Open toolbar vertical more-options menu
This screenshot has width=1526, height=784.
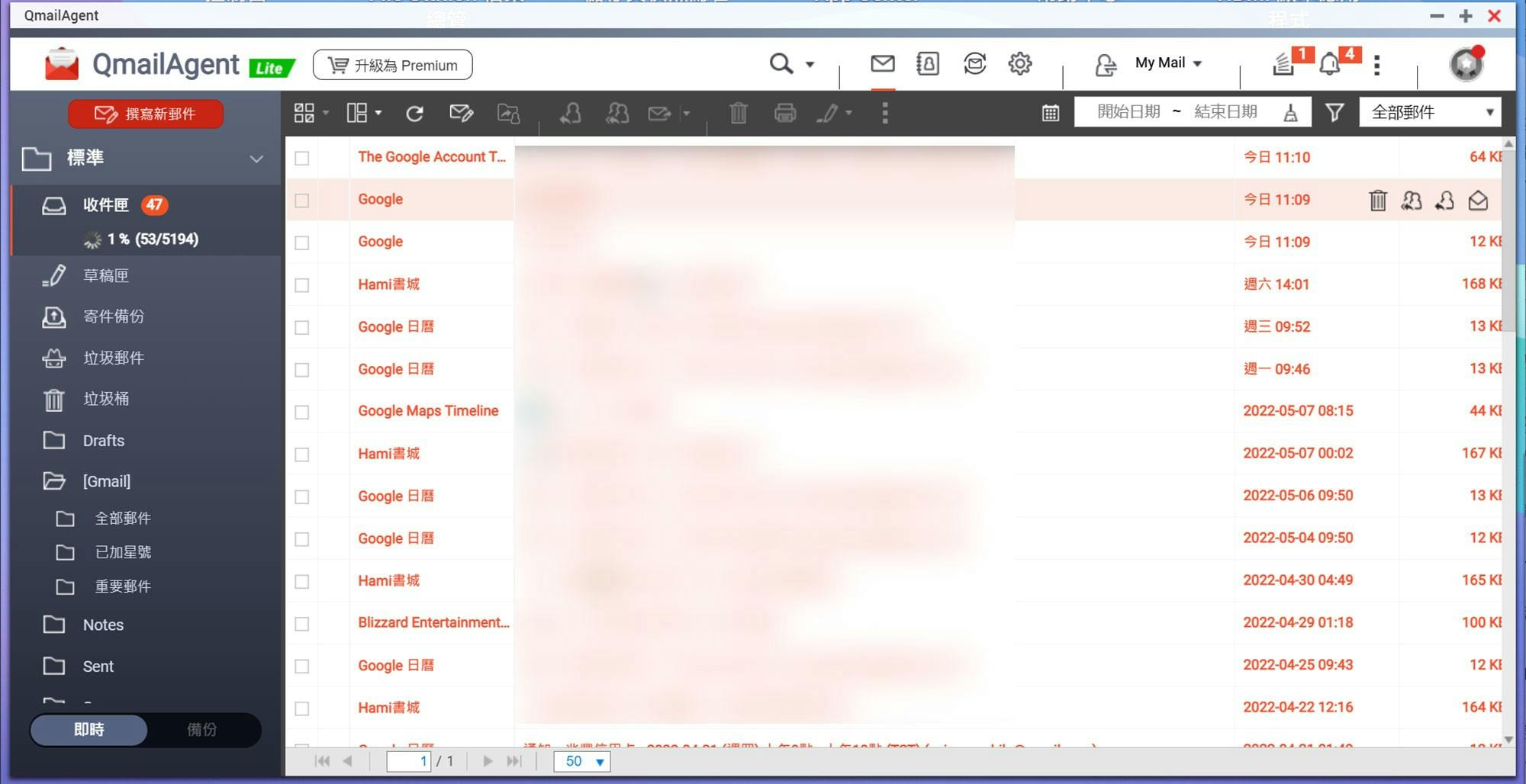click(x=885, y=114)
